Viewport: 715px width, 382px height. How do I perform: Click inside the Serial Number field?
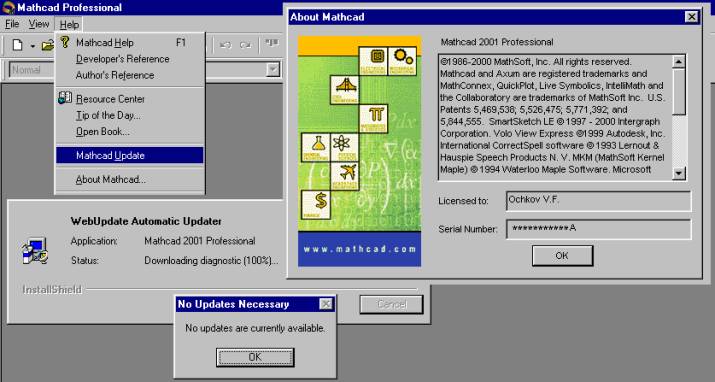pos(599,229)
